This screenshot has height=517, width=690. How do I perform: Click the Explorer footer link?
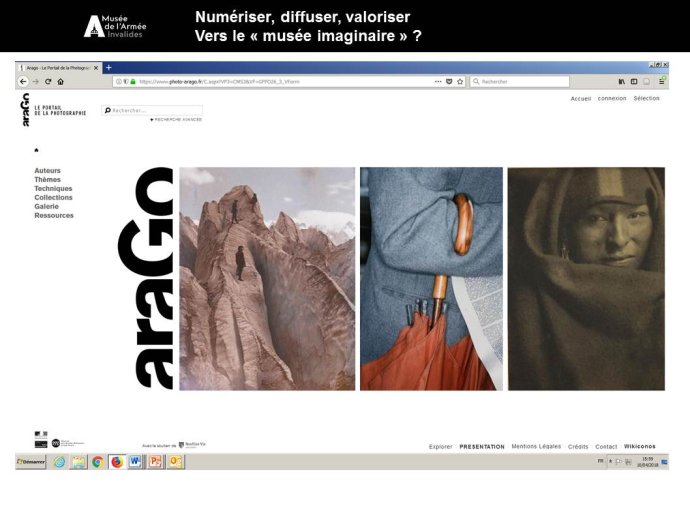(440, 447)
